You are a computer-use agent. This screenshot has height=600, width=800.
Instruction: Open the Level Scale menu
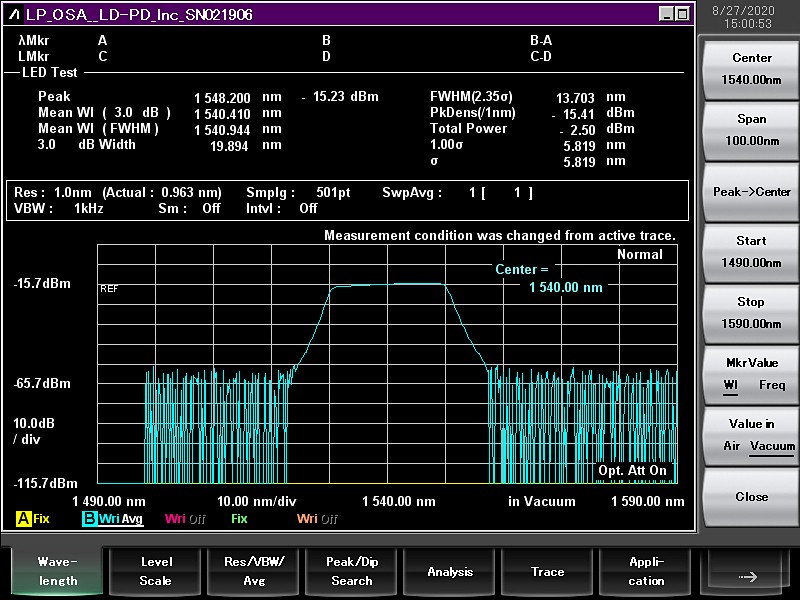155,571
